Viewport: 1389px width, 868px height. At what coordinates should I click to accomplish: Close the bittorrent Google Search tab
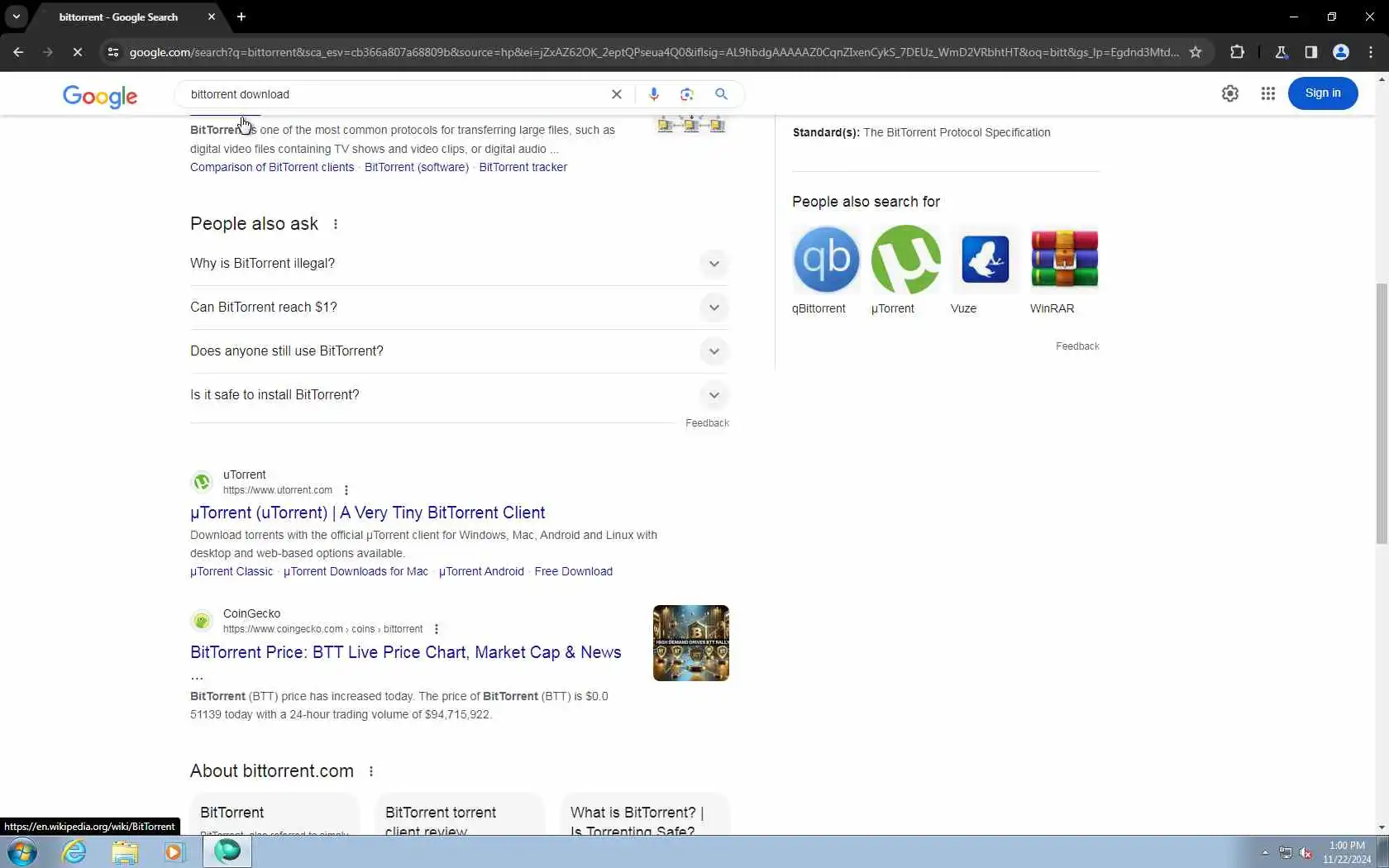point(212,17)
